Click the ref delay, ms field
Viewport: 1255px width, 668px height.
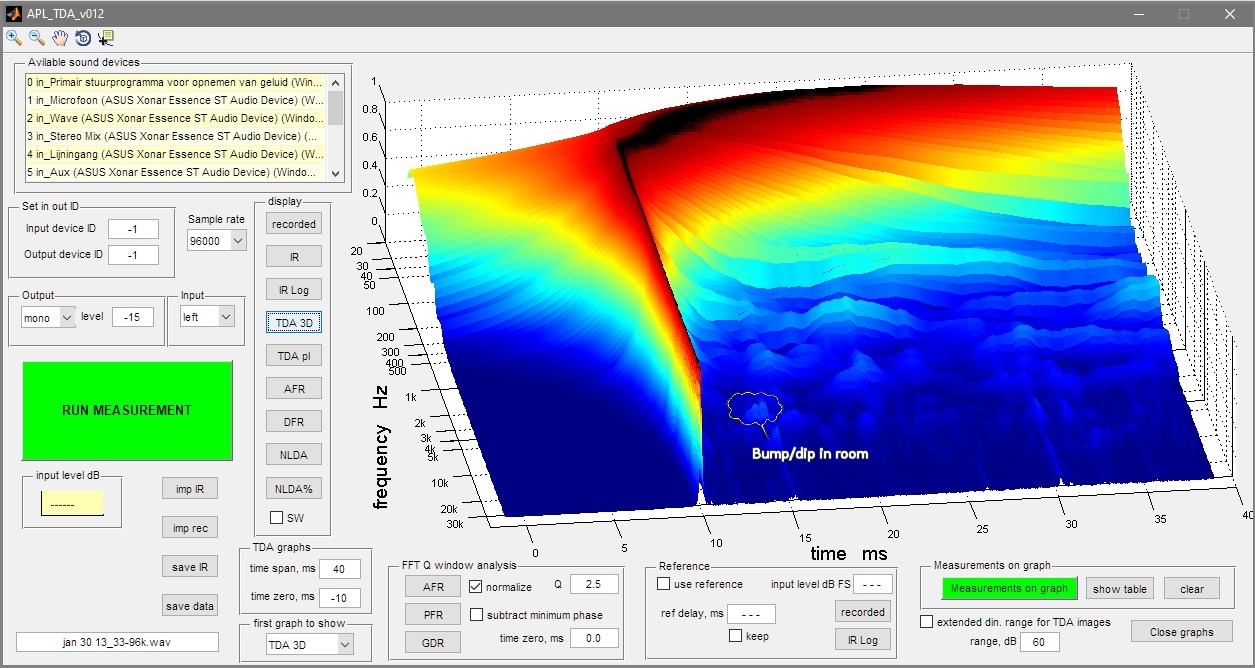751,613
